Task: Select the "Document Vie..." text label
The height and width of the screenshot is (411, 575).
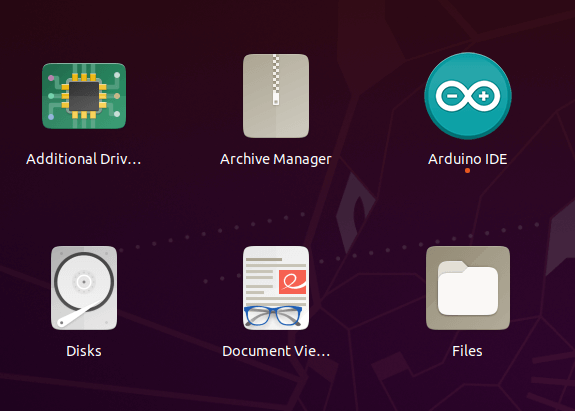Action: point(276,351)
